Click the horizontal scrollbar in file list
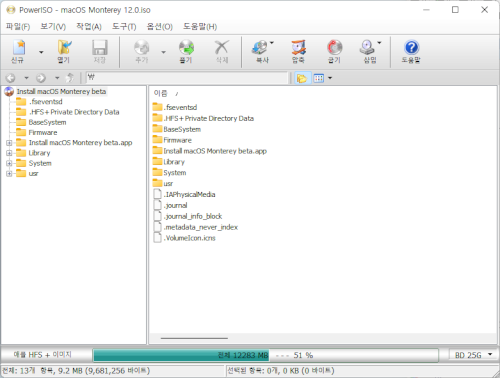The image size is (500, 378). 194,338
